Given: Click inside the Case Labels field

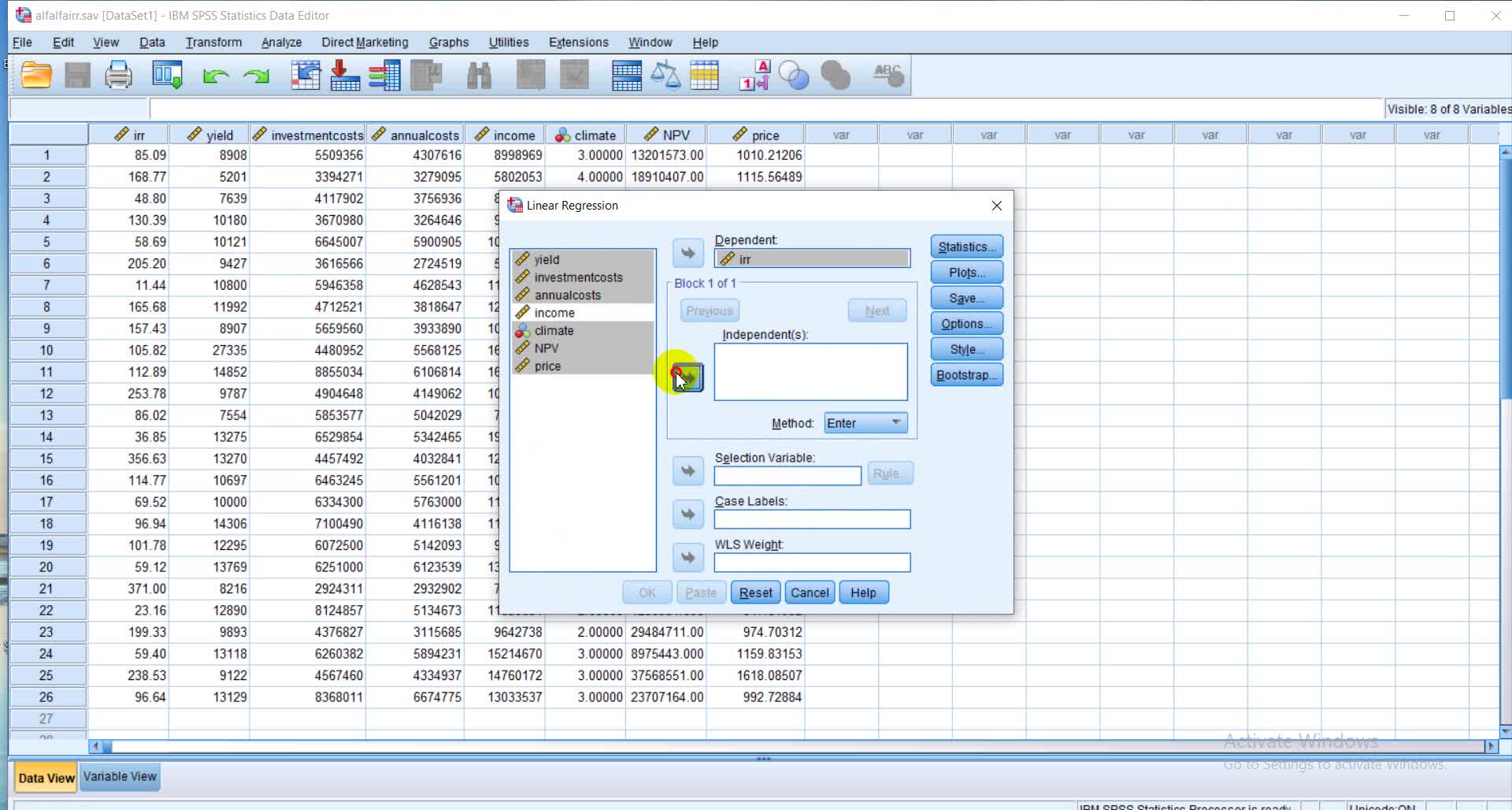Looking at the screenshot, I should 812,519.
